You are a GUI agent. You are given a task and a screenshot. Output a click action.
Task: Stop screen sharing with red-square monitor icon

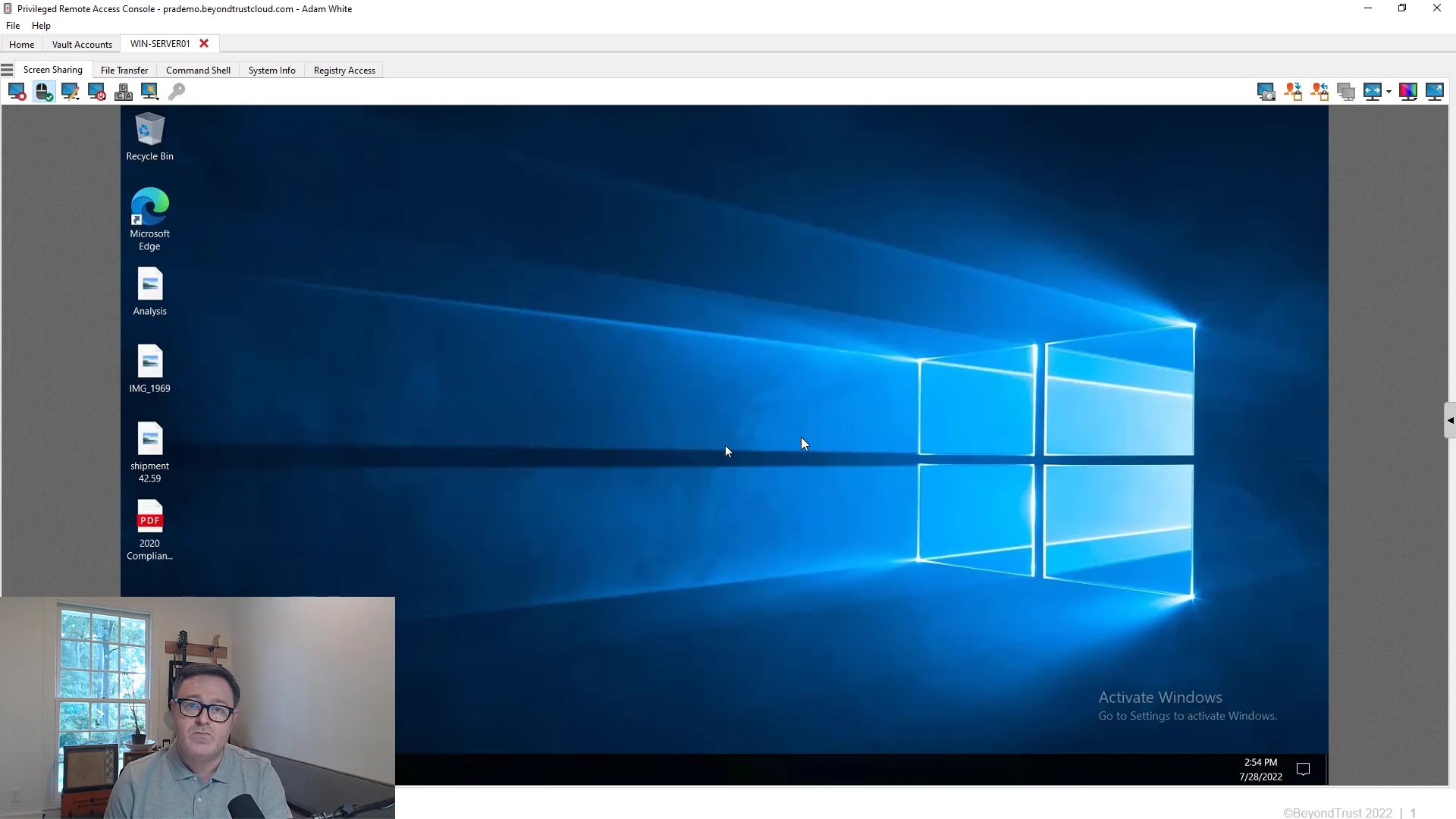17,92
